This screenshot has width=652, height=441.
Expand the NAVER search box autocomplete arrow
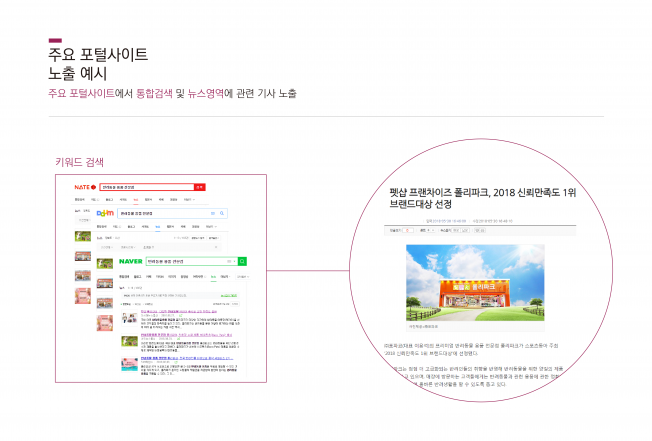[235, 261]
